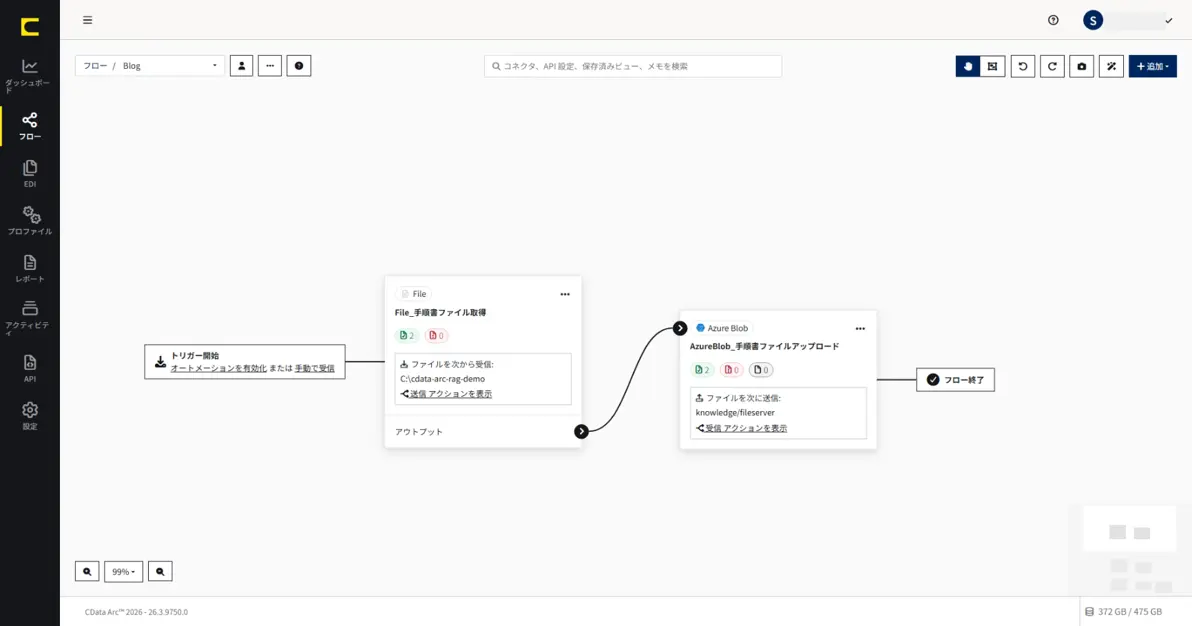Screen dimensions: 1192x626
Task: Click the Azure Blob type tag
Action: coord(722,328)
